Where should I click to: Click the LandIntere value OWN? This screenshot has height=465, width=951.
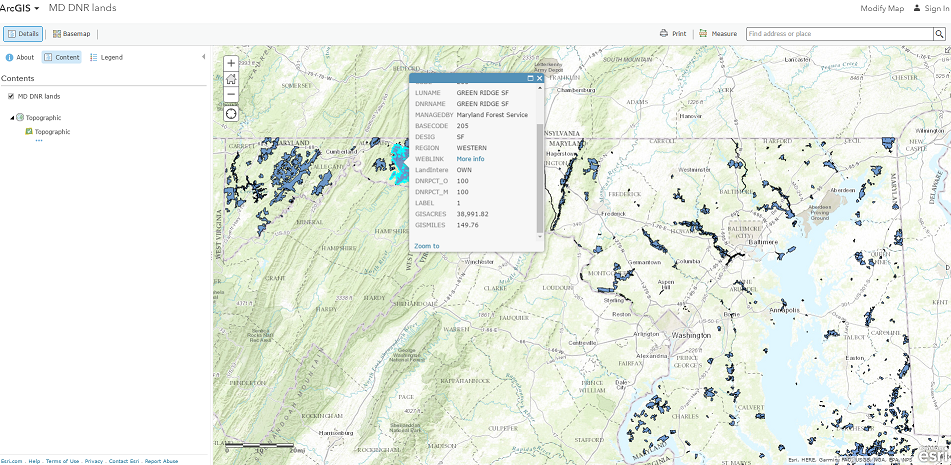(465, 170)
